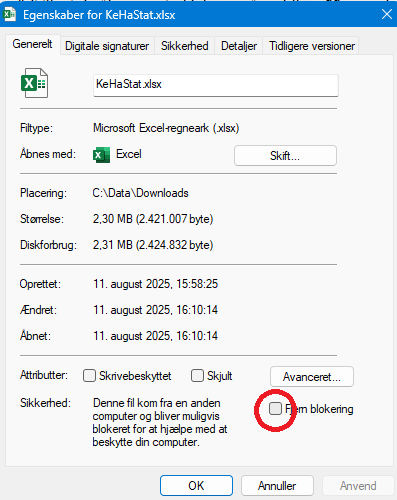397x500 pixels.
Task: Tick the Skjult checkbox
Action: pos(197,375)
